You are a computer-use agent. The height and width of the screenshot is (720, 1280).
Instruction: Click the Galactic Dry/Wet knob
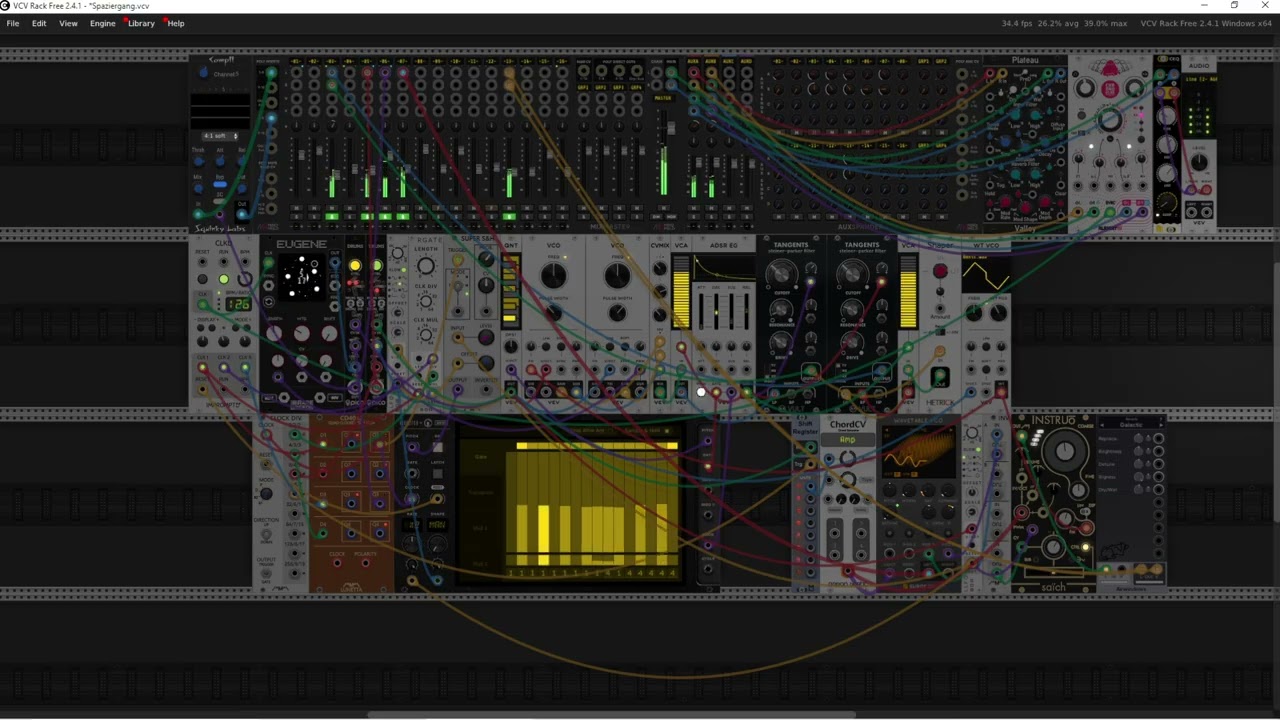(x=1139, y=490)
